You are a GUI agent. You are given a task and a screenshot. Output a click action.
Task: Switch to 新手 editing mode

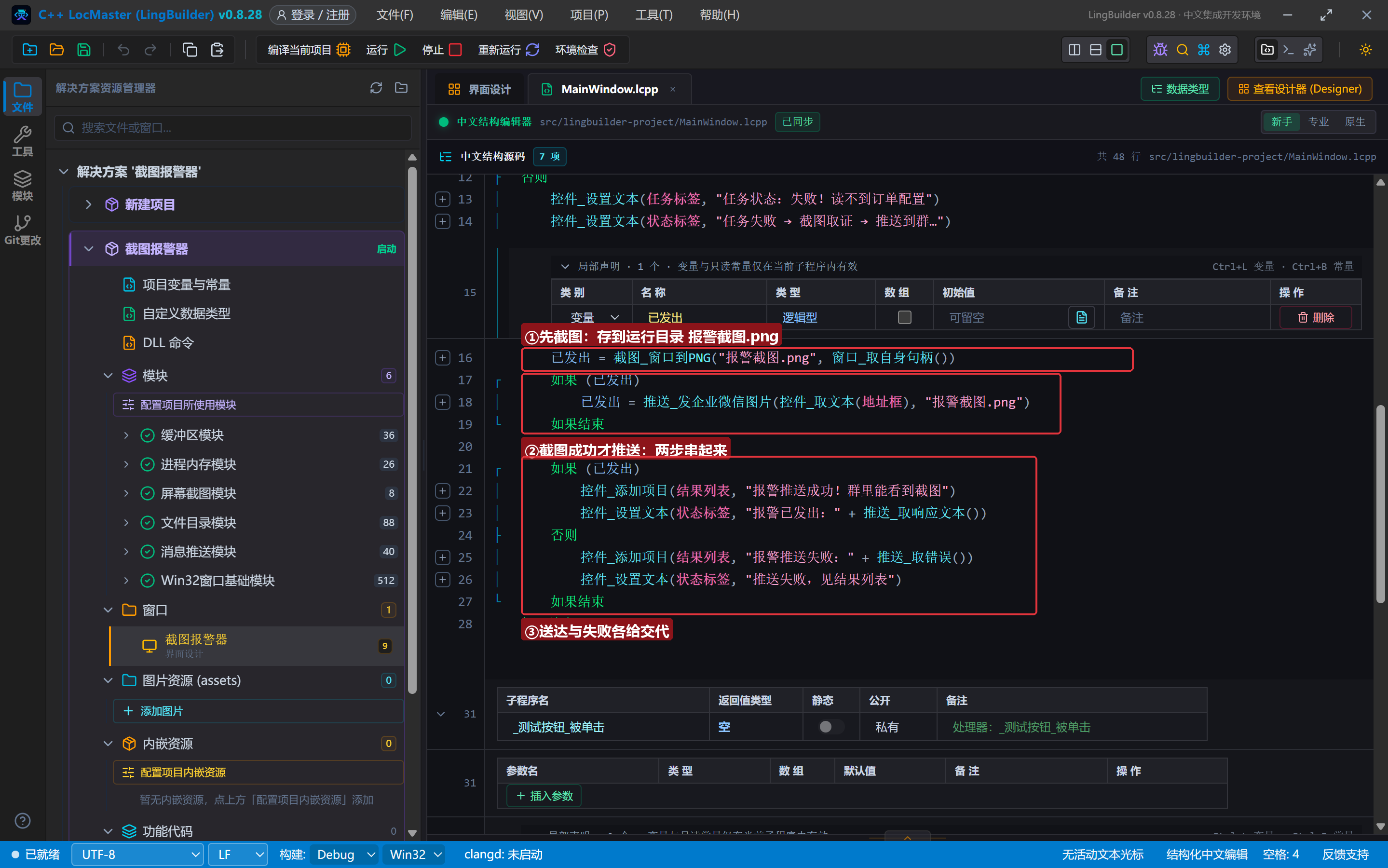pyautogui.click(x=1281, y=122)
